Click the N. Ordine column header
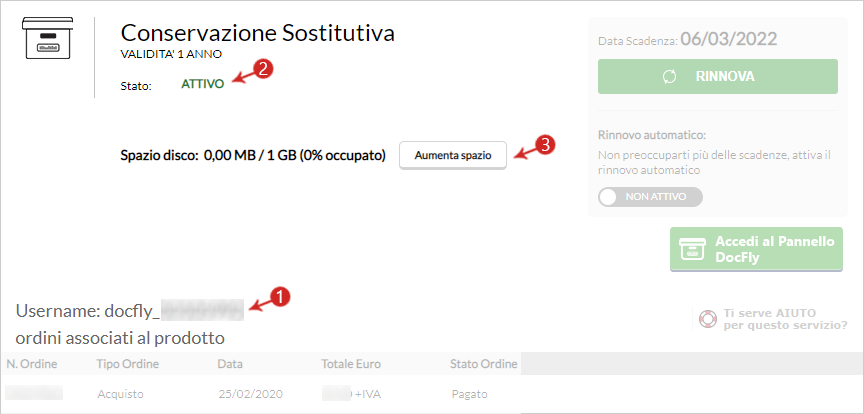Viewport: 864px width, 414px height. click(32, 364)
